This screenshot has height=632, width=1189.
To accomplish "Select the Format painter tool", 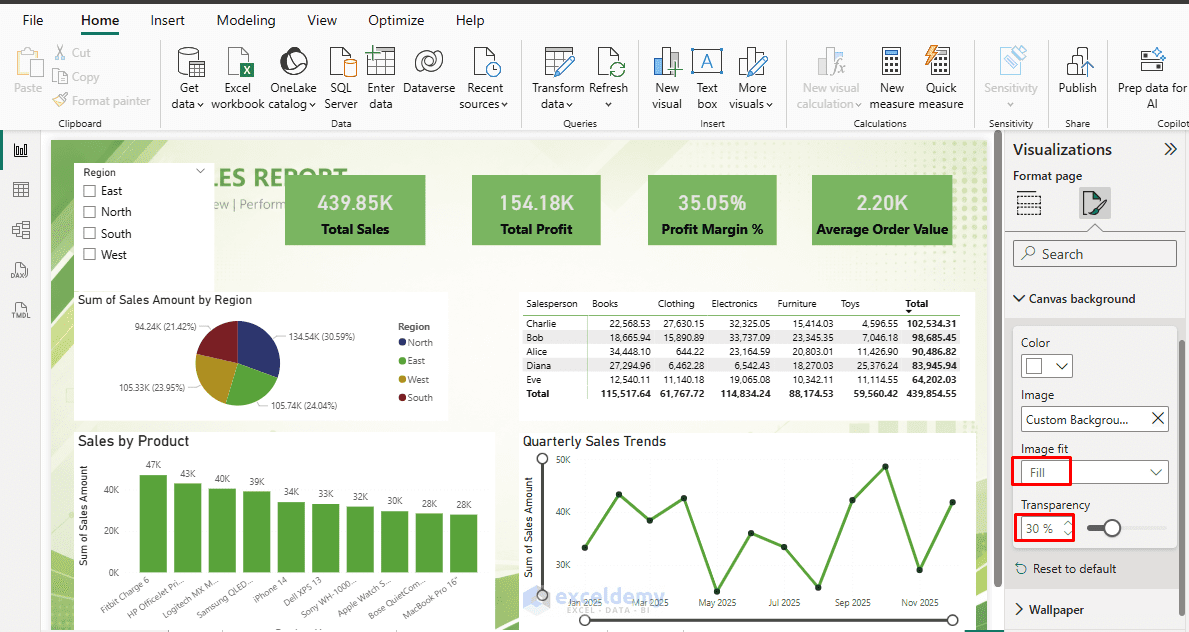I will (101, 100).
